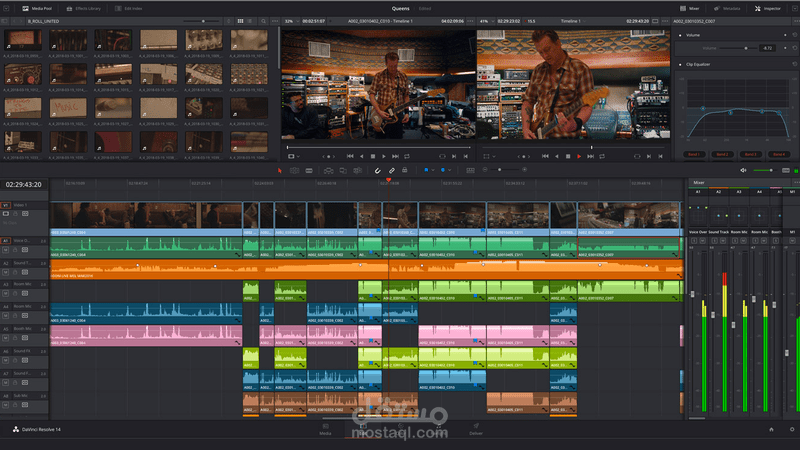Click the timeline zoom-out minus button
800x450 pixels.
pos(485,170)
